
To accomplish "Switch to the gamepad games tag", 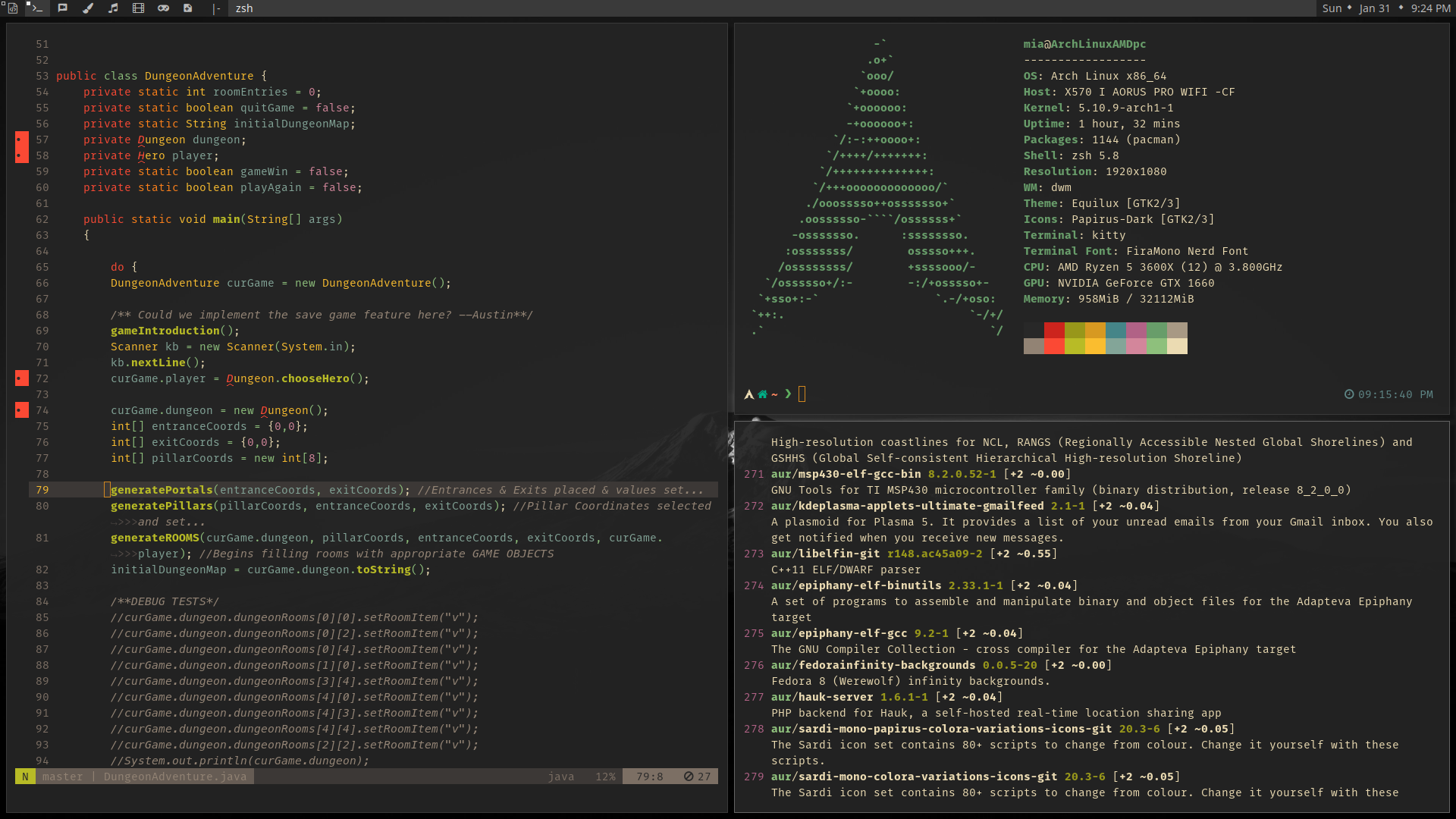I will coord(163,8).
